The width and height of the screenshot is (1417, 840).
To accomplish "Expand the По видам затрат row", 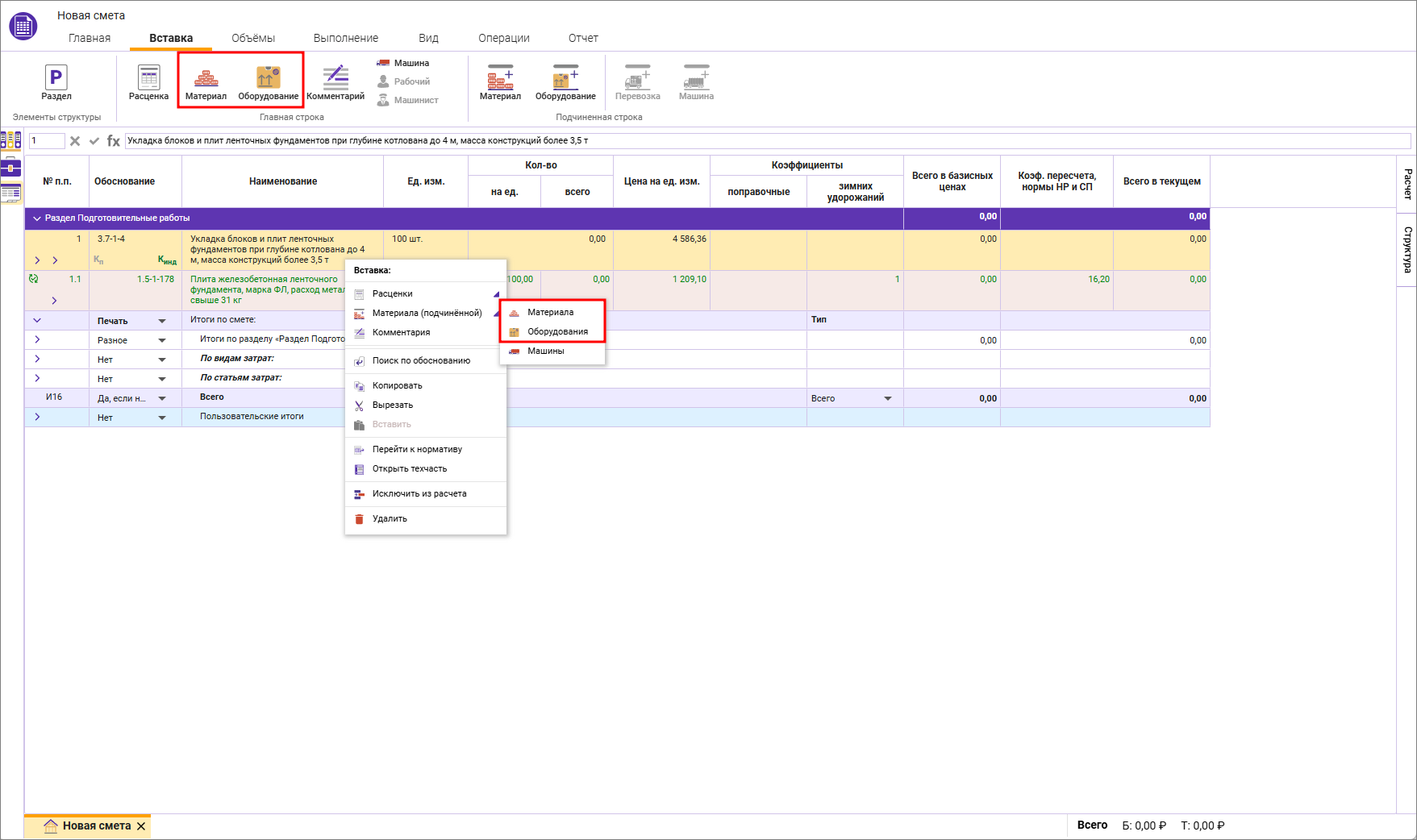I will tap(37, 359).
